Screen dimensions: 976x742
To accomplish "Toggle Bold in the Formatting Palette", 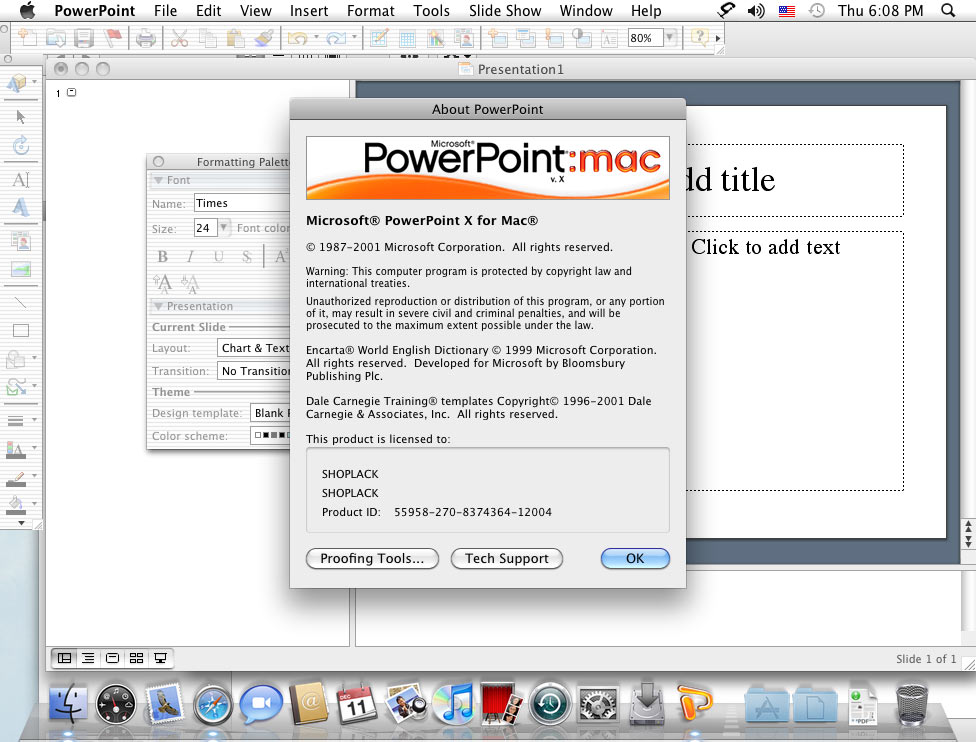I will point(163,257).
